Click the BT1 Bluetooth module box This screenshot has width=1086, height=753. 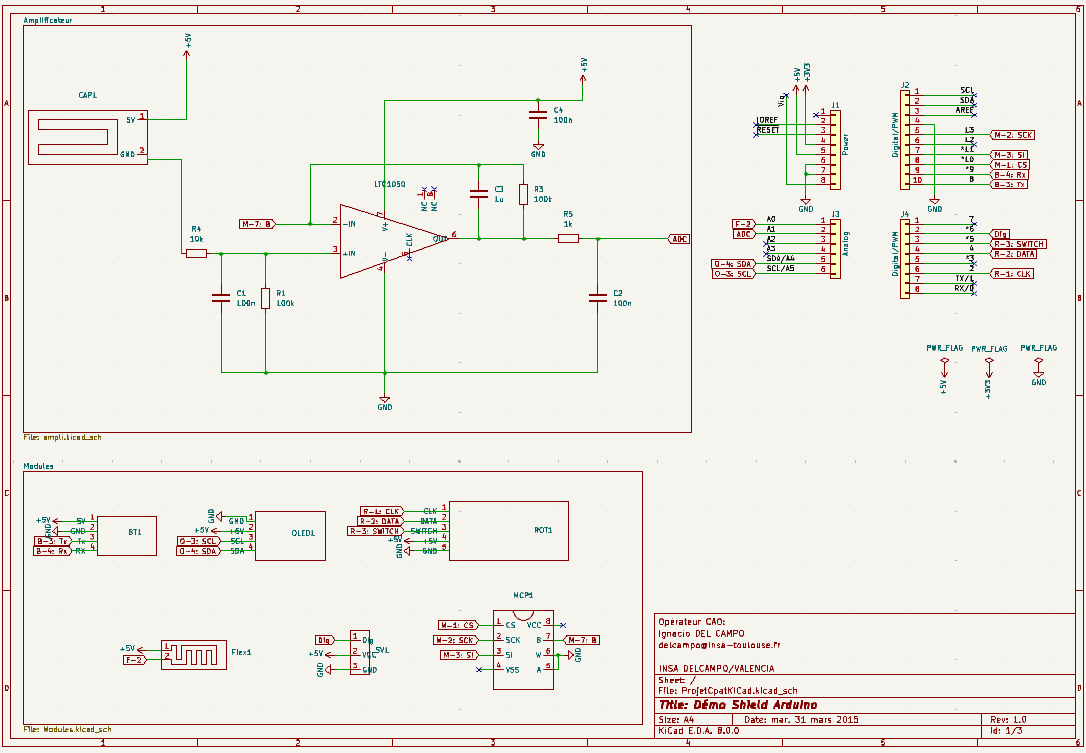pos(127,535)
